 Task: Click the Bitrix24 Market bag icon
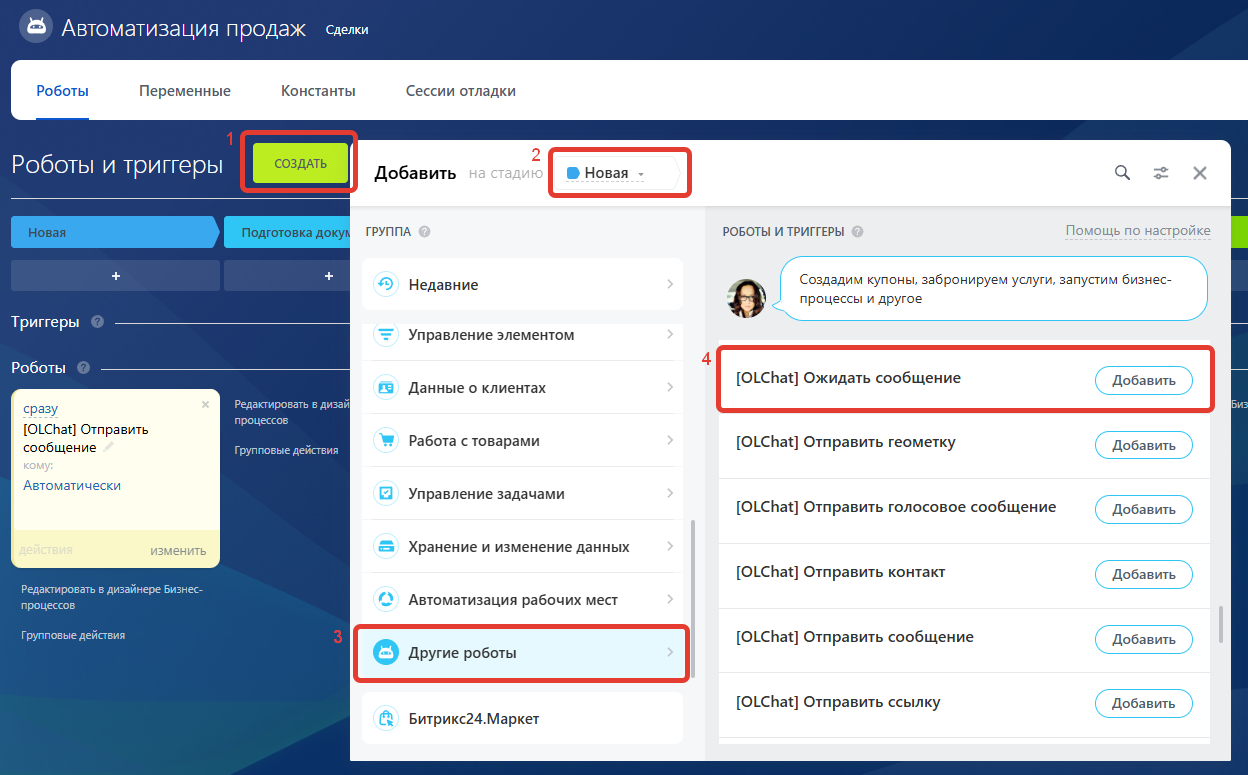click(x=385, y=718)
